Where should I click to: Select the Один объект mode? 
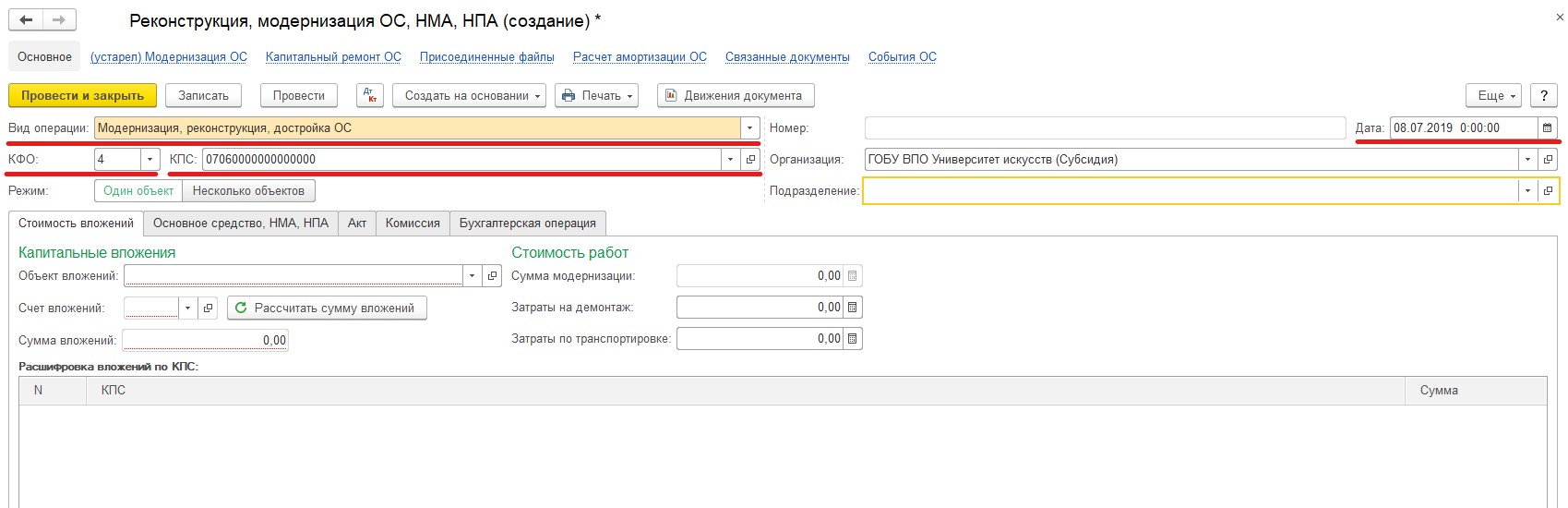(x=138, y=191)
